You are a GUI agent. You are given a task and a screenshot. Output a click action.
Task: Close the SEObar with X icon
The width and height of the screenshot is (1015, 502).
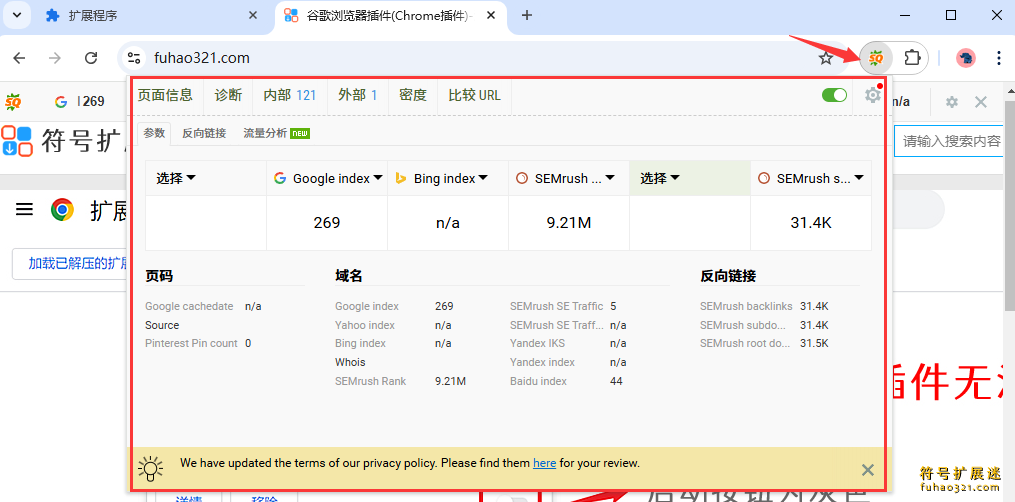pos(981,102)
